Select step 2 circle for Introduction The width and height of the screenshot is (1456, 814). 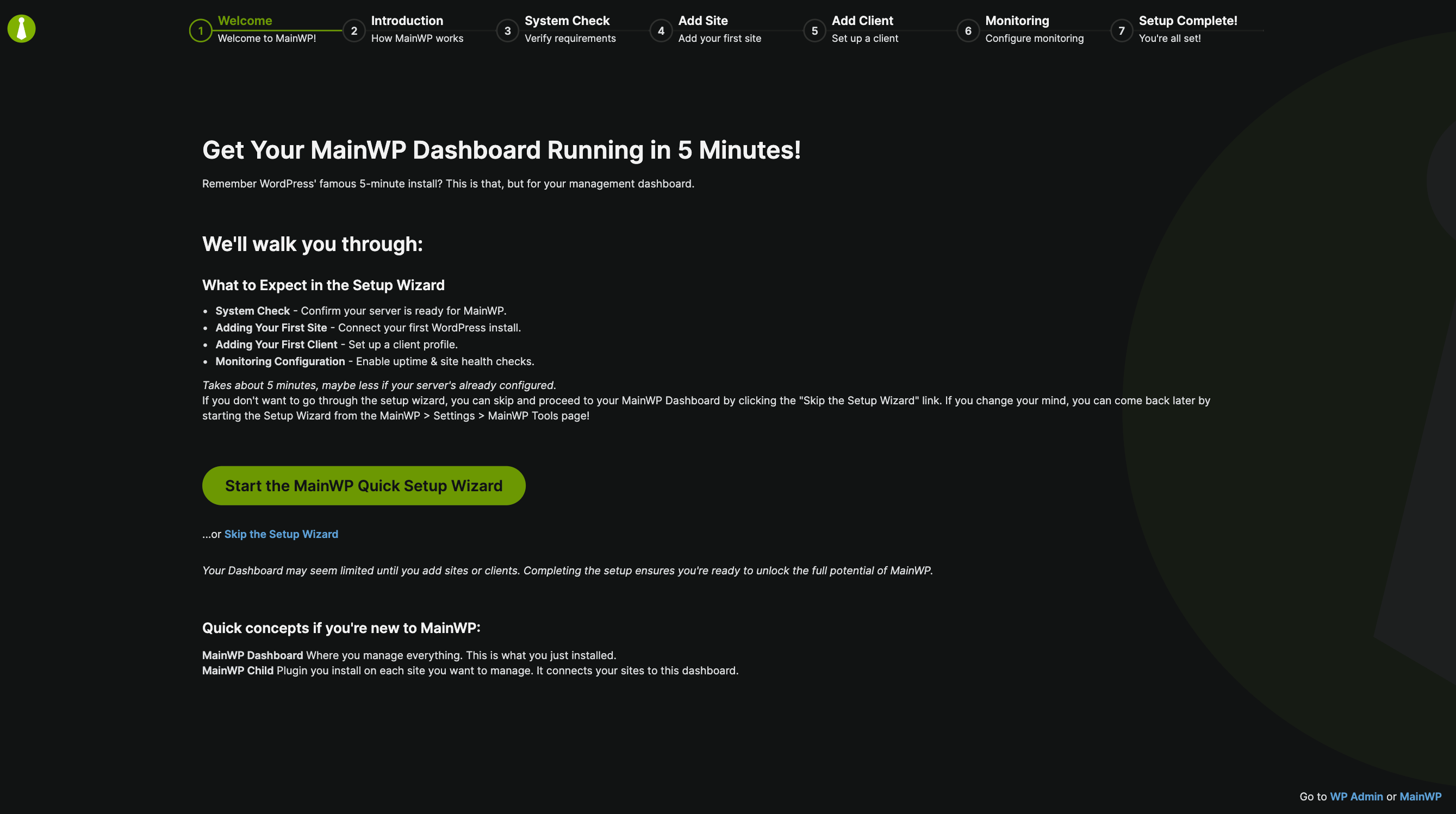tap(354, 30)
